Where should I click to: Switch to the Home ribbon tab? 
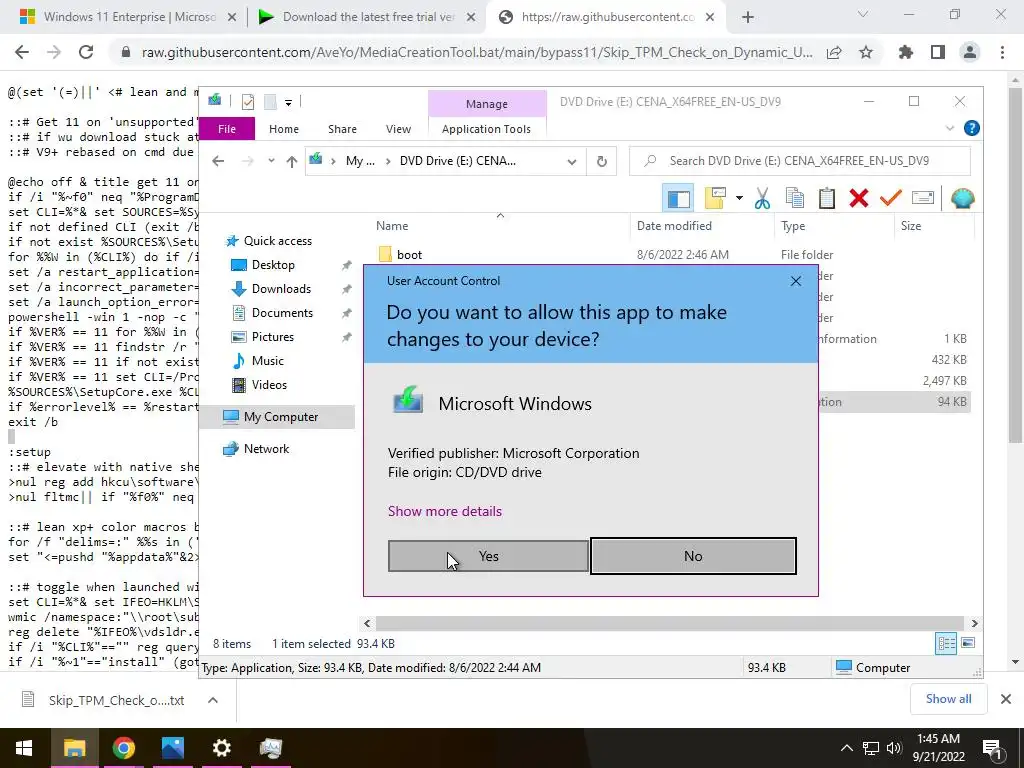(283, 129)
